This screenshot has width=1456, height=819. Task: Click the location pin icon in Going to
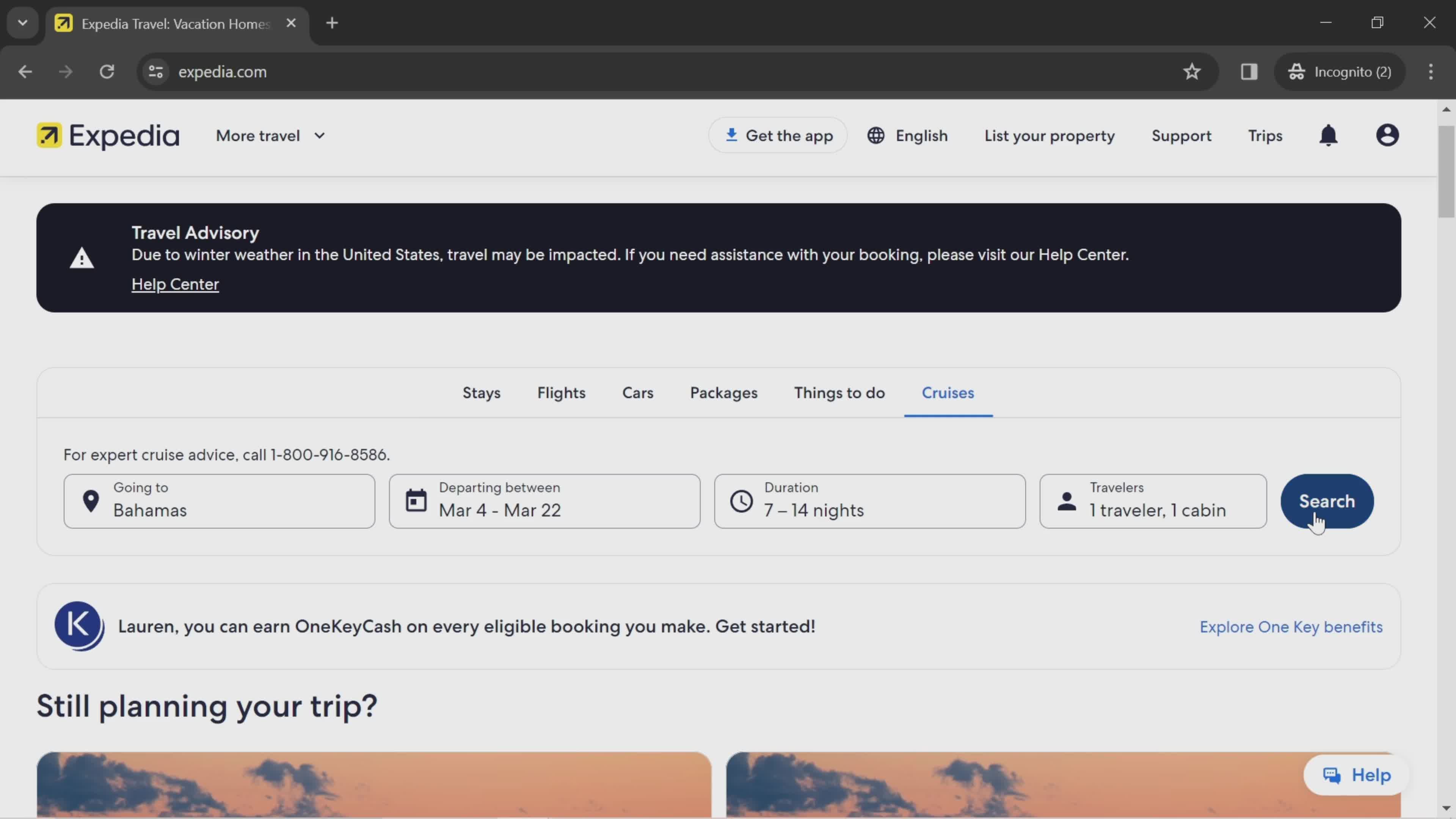[91, 501]
